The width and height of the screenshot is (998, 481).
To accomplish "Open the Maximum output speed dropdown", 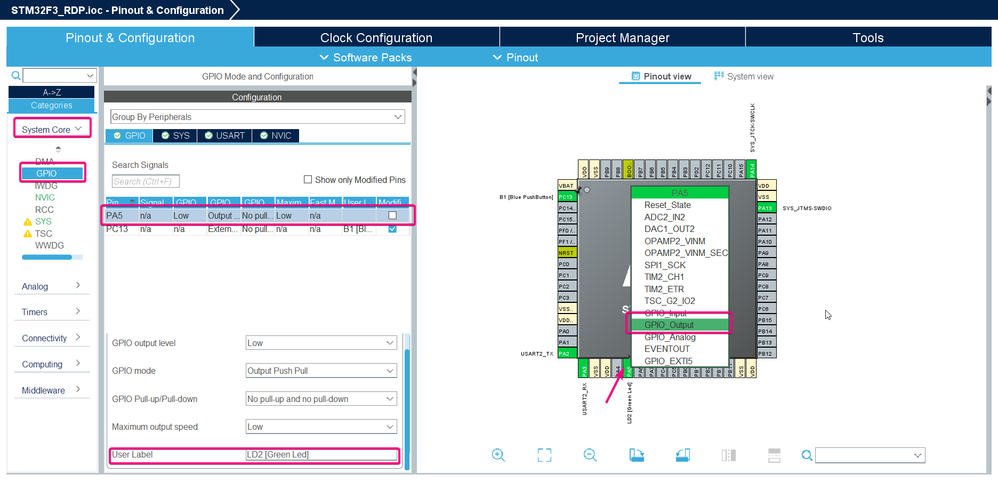I will click(x=321, y=427).
